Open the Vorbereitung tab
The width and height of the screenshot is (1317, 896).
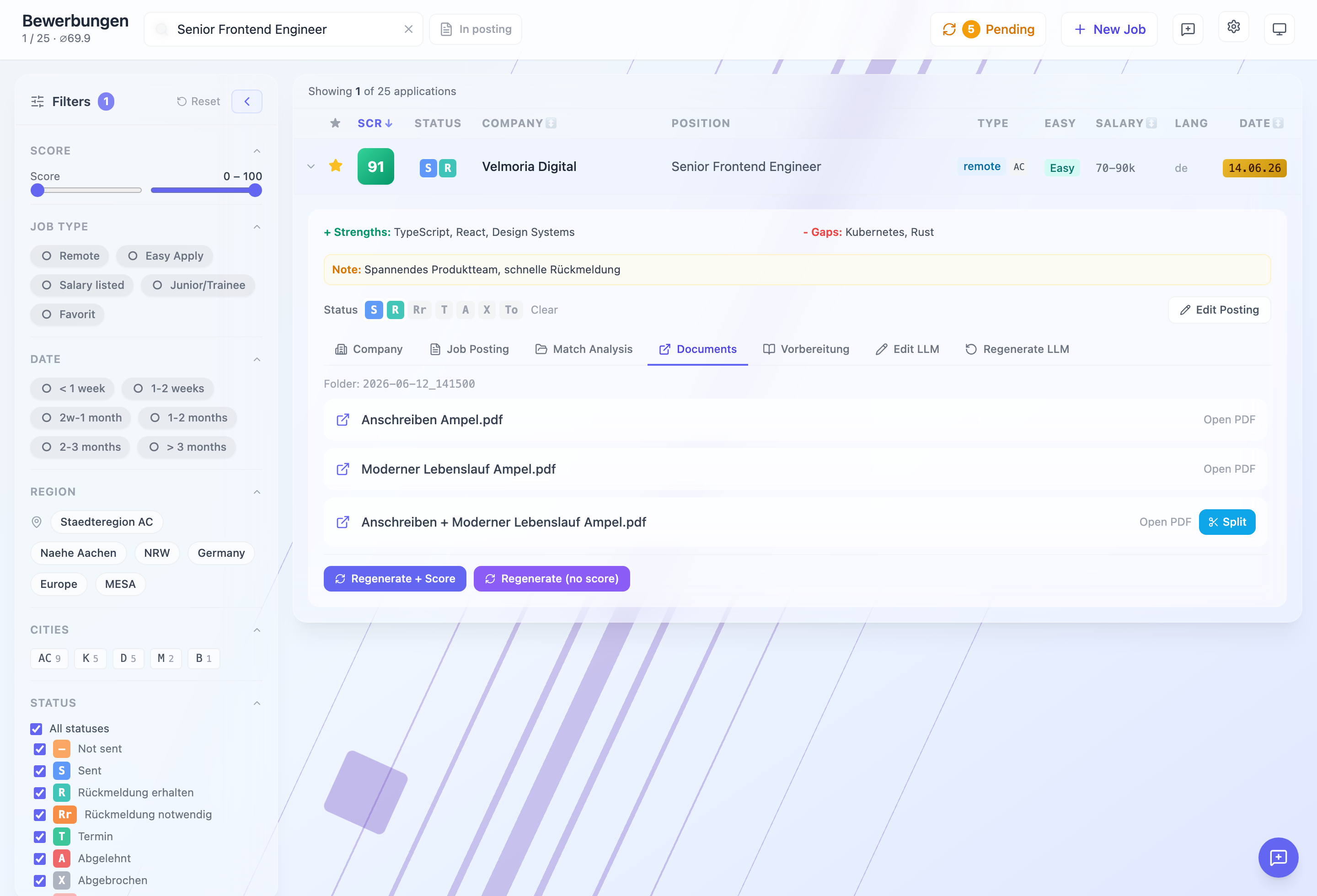click(x=806, y=349)
